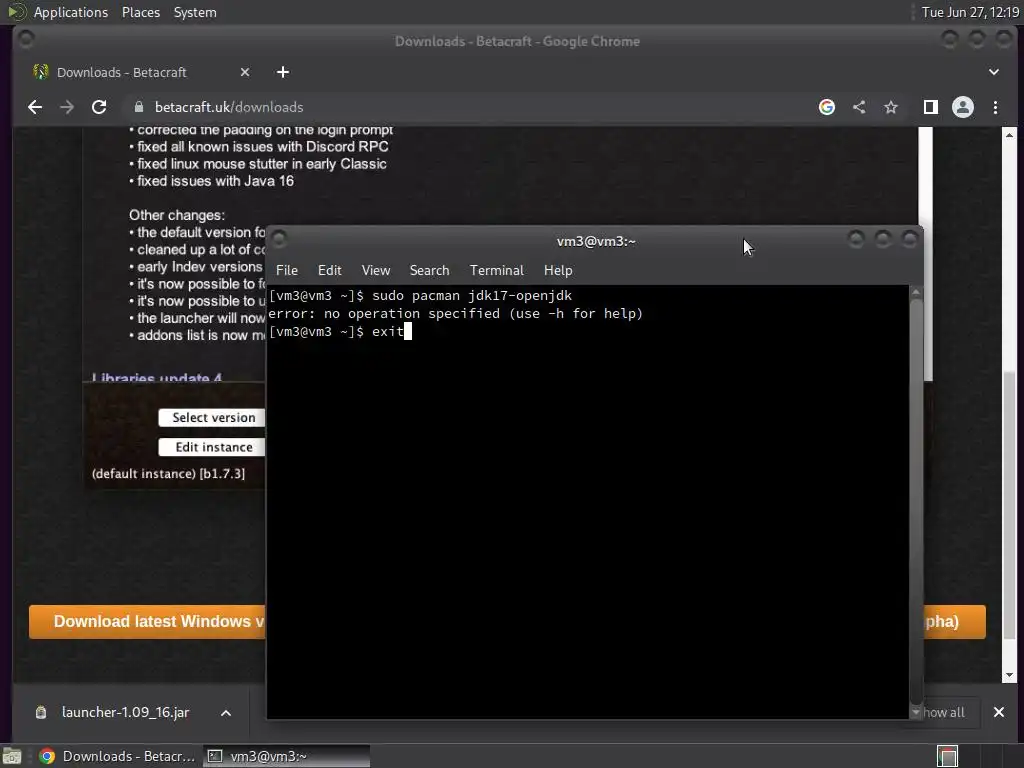Open terminal Search menu

[429, 270]
